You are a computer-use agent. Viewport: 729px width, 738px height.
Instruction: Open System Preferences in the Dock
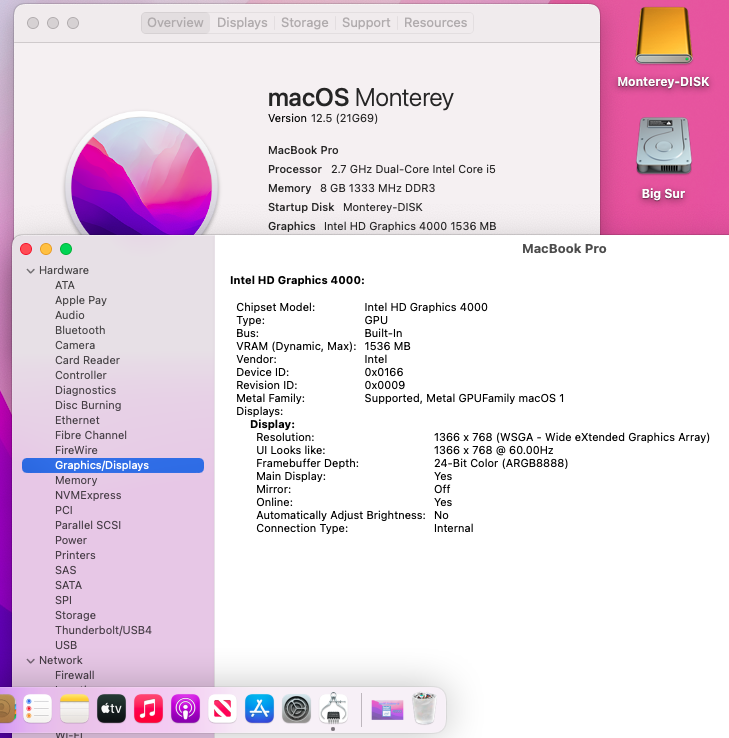coord(296,708)
